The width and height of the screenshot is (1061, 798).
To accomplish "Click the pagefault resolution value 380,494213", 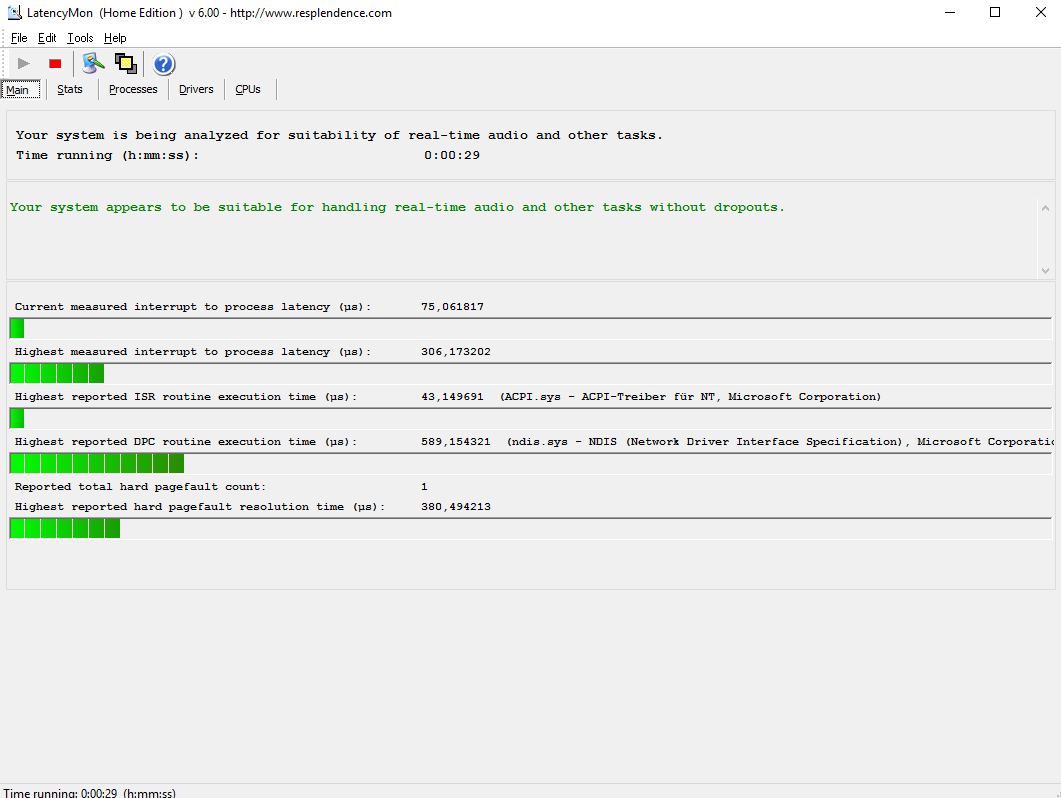I will point(455,507).
